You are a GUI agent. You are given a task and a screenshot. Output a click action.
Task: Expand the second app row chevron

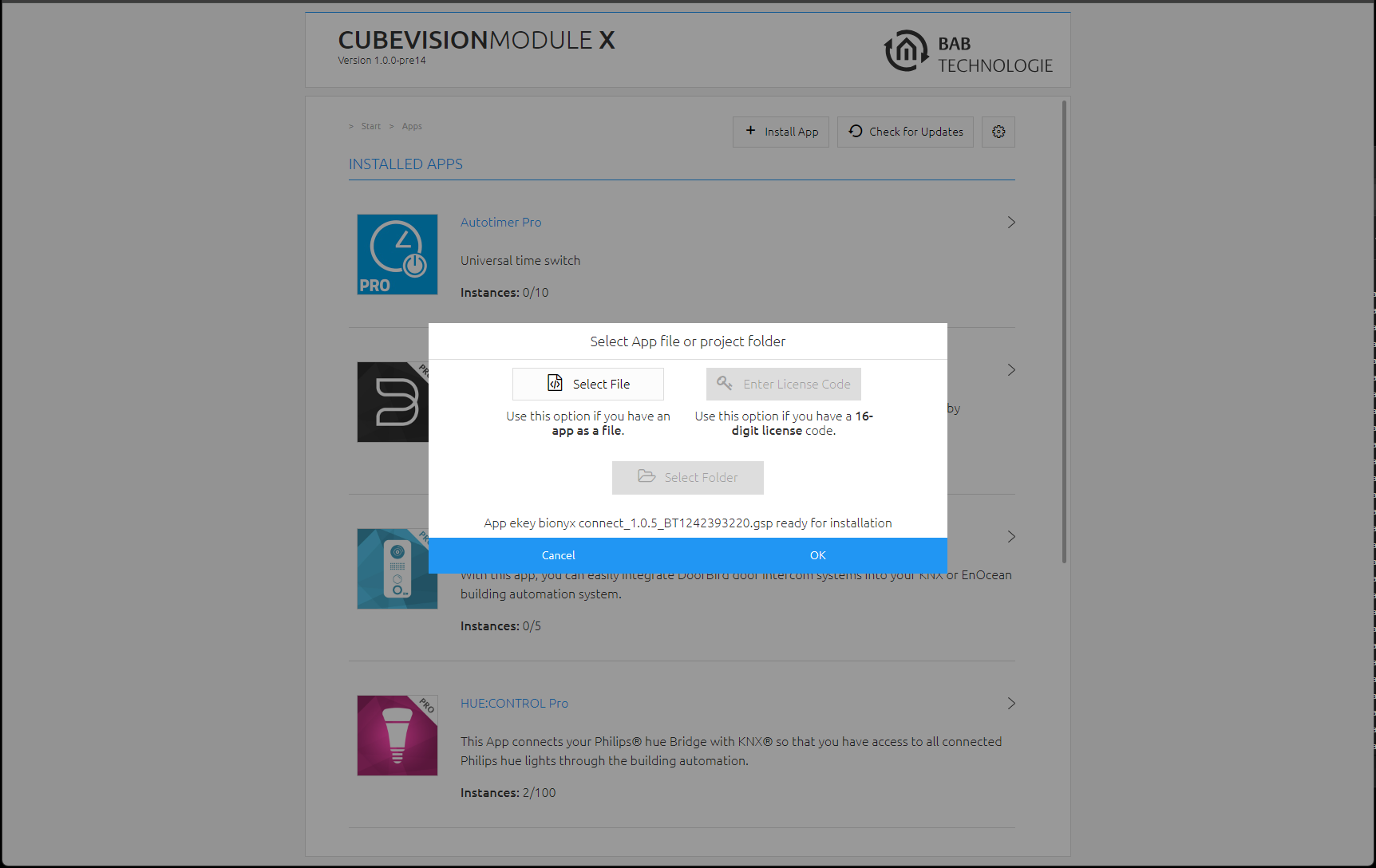(1011, 370)
